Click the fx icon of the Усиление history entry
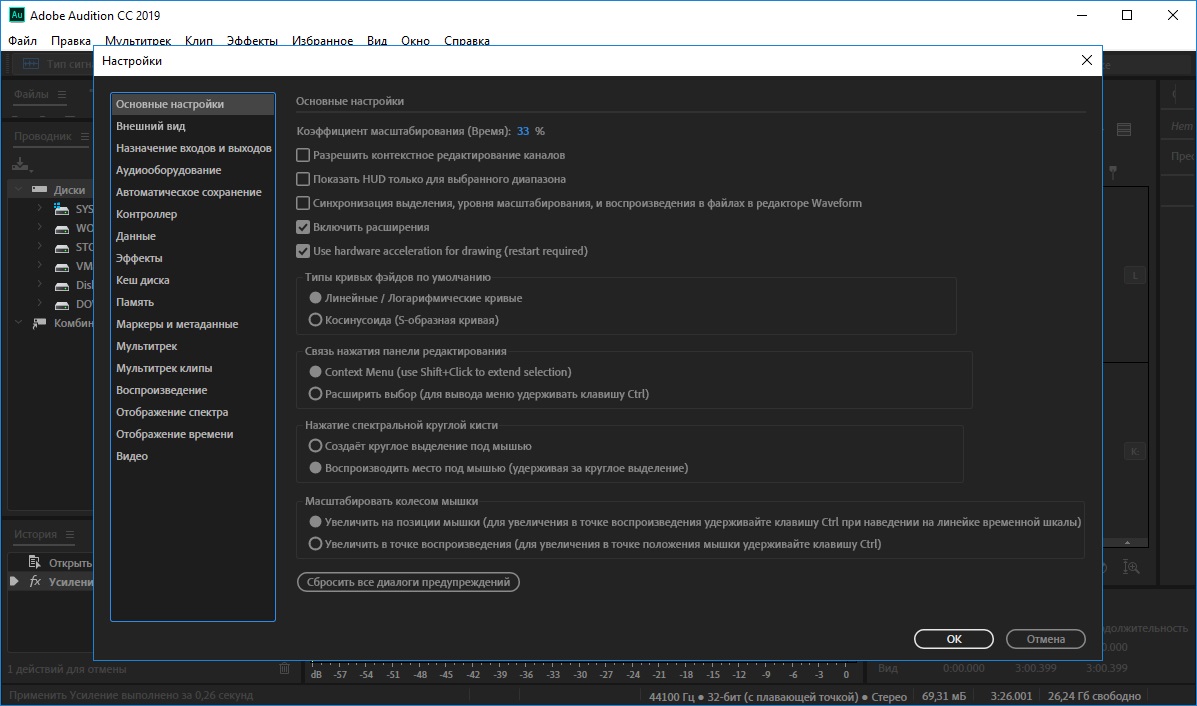This screenshot has width=1197, height=706. [35, 582]
